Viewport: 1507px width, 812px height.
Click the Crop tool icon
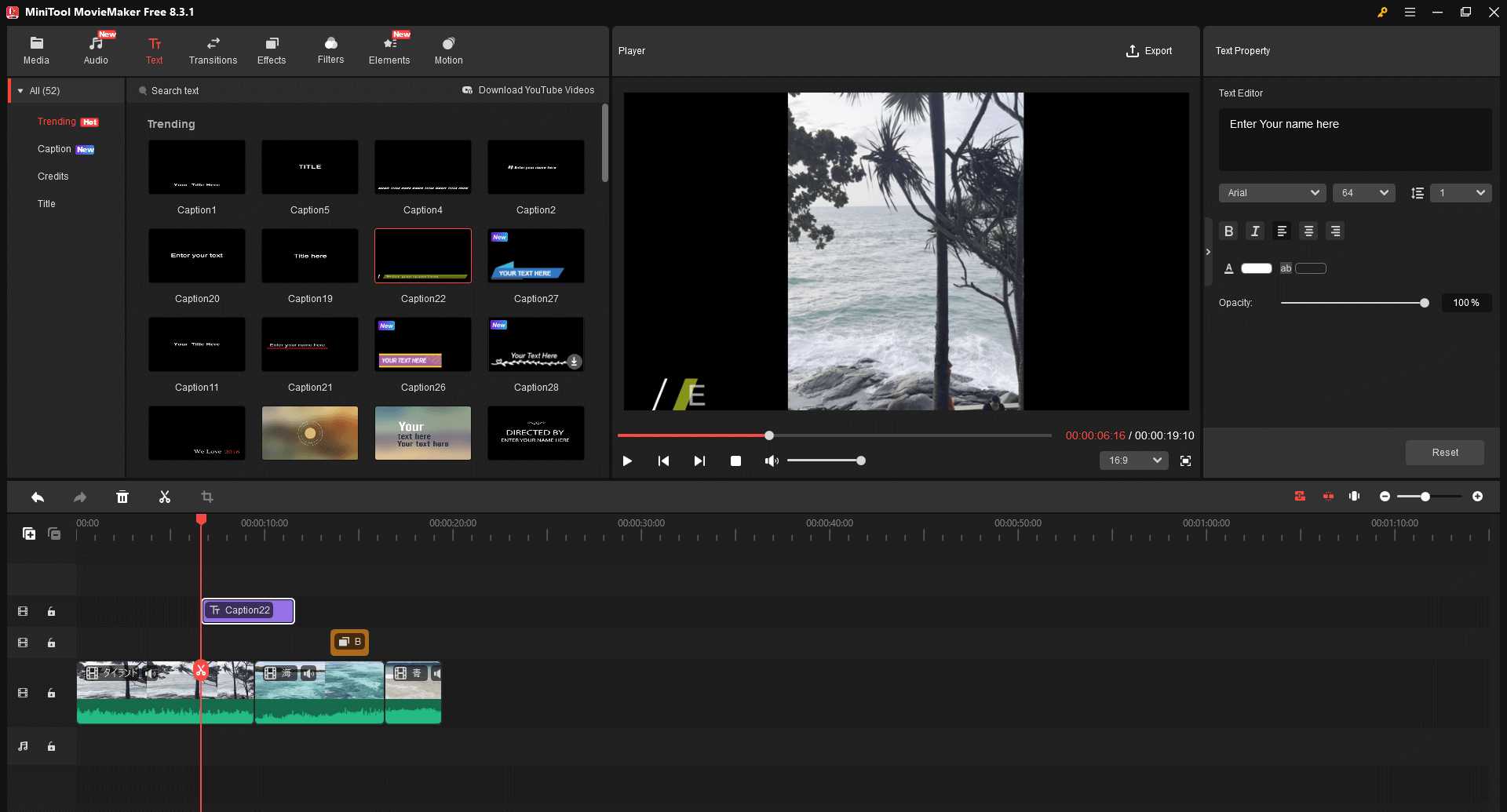click(x=207, y=497)
